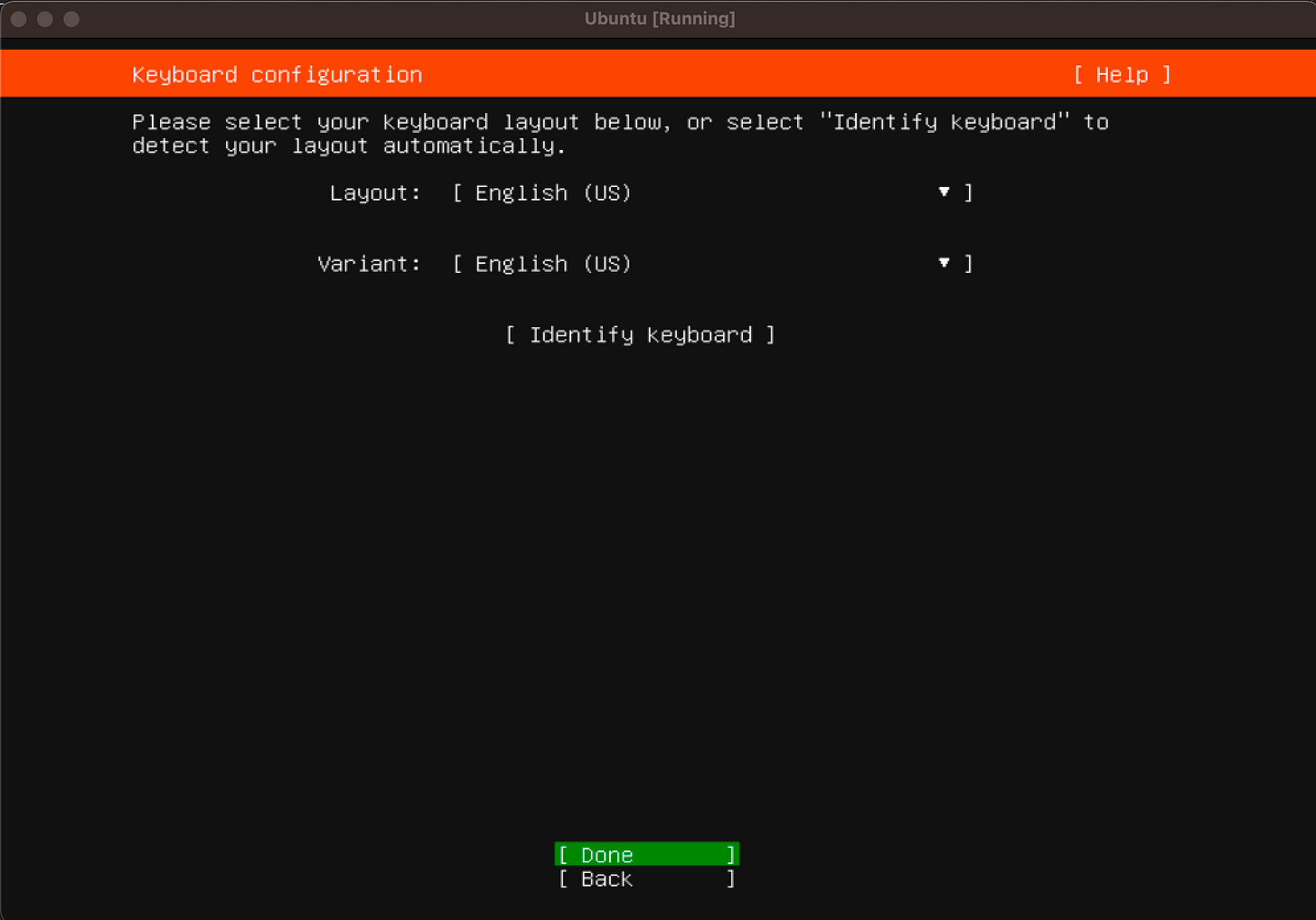This screenshot has height=920, width=1316.
Task: Click the Variant dropdown arrow
Action: 944,263
